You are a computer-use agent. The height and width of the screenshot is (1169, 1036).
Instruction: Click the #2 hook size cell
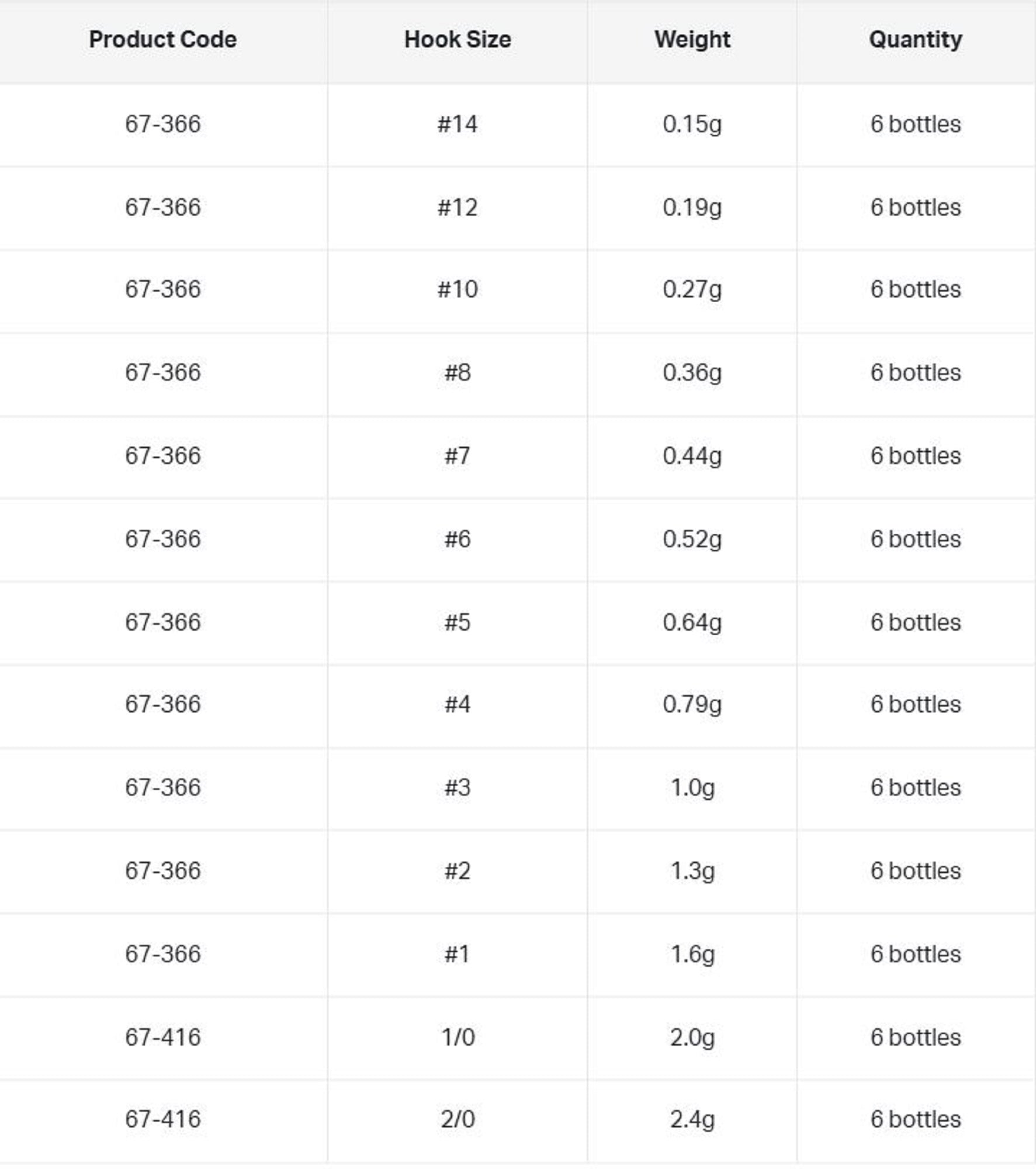point(458,871)
